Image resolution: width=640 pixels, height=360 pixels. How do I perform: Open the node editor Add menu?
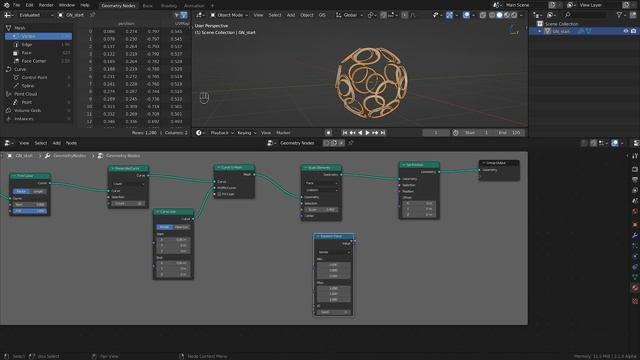[56, 143]
